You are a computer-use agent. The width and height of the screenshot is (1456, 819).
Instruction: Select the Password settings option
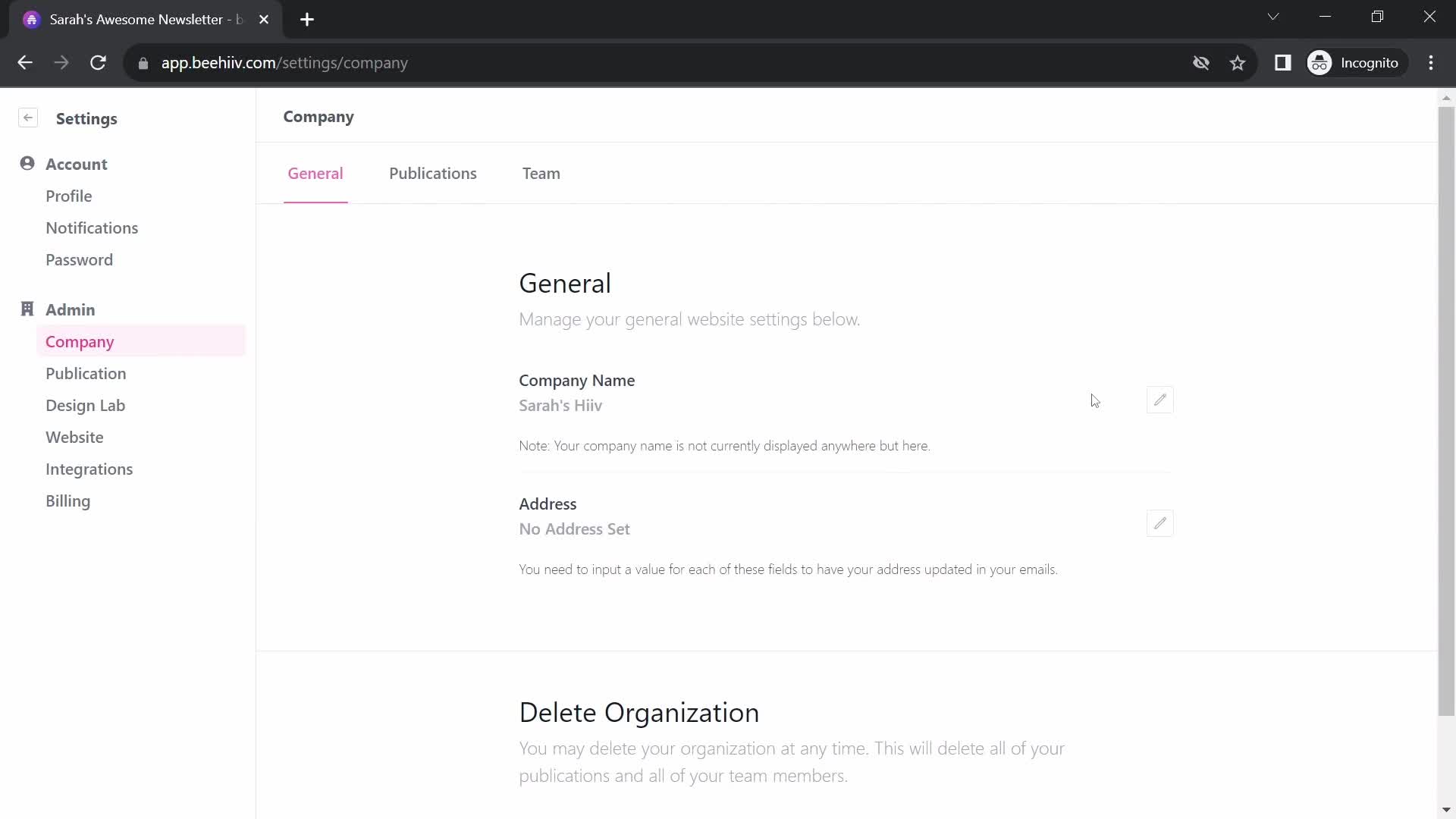[79, 260]
